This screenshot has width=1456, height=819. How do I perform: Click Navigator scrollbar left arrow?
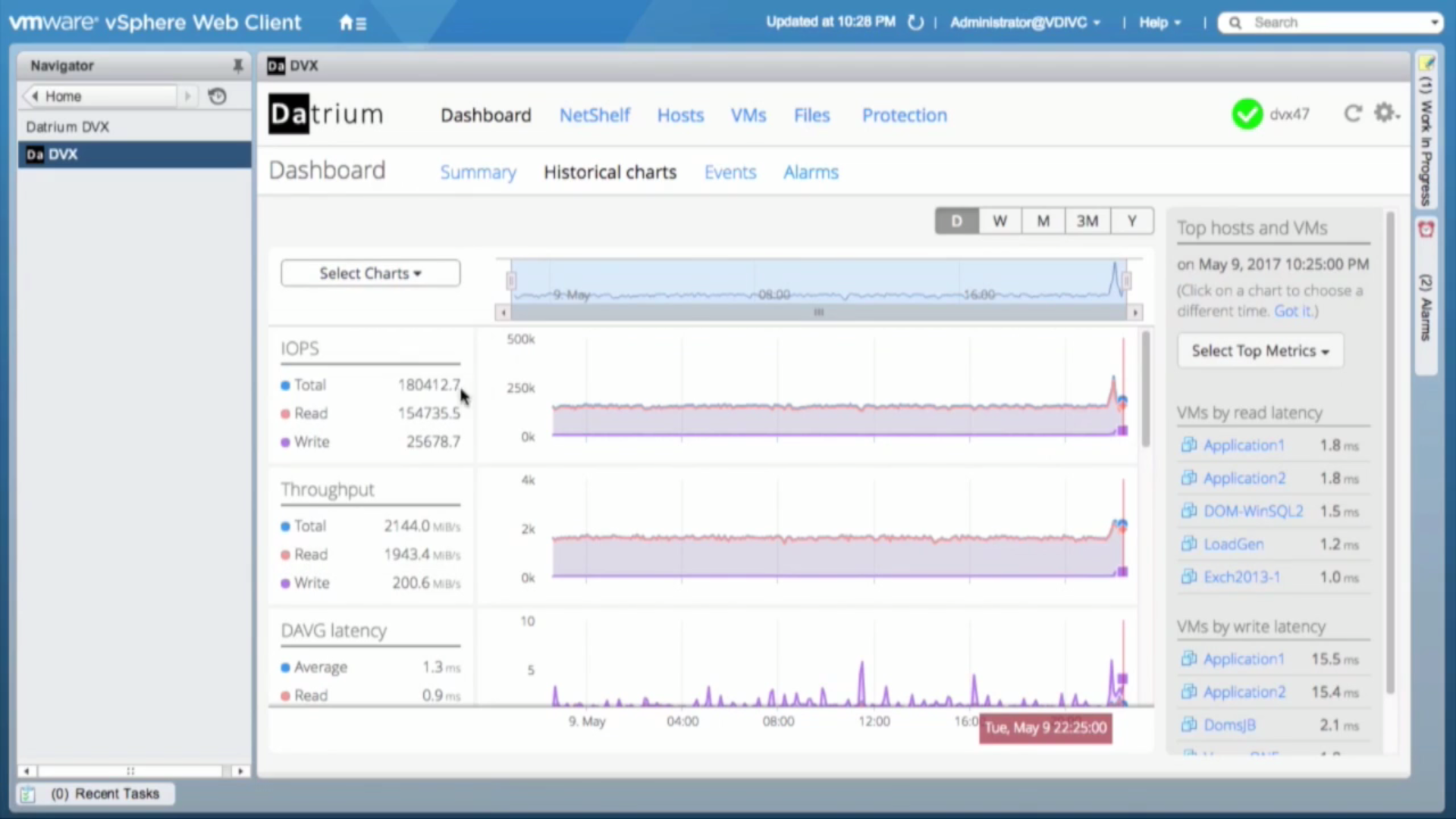27,771
